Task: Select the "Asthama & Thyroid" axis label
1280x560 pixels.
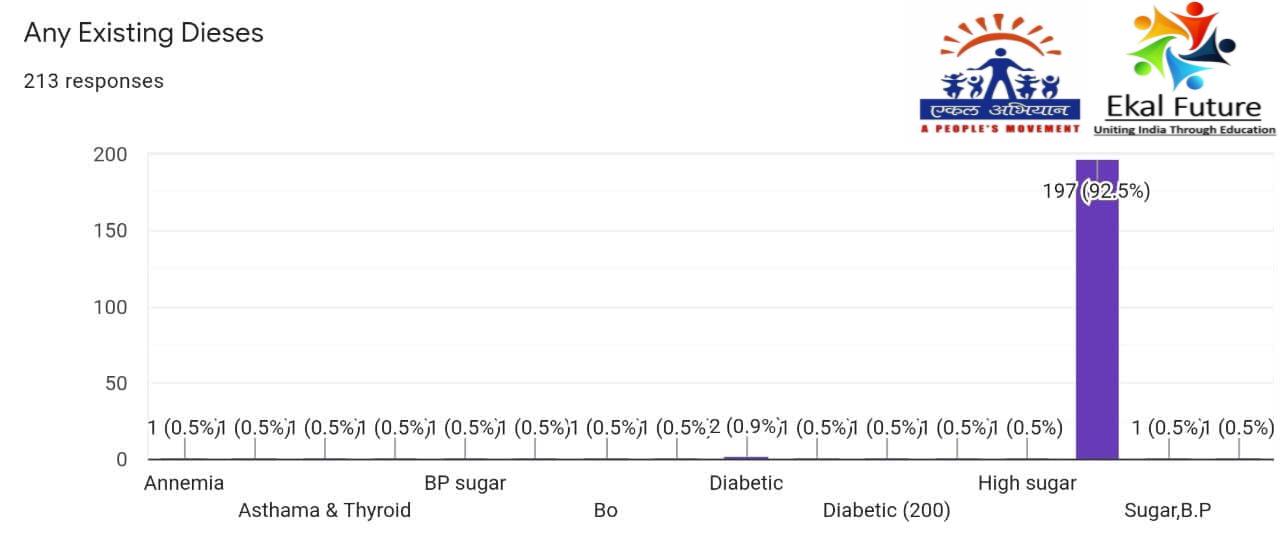Action: coord(324,511)
